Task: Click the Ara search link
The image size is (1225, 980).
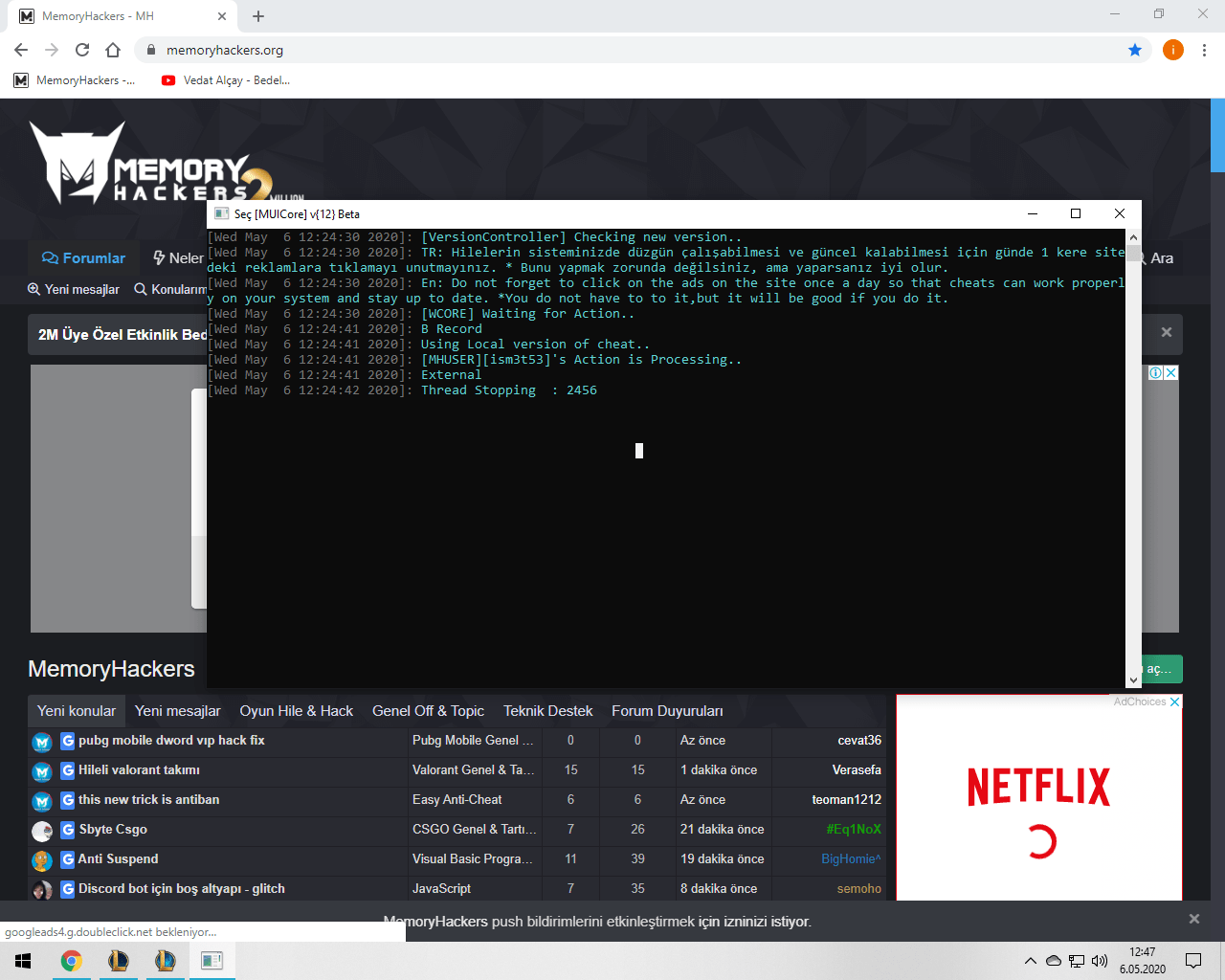Action: tap(1156, 258)
